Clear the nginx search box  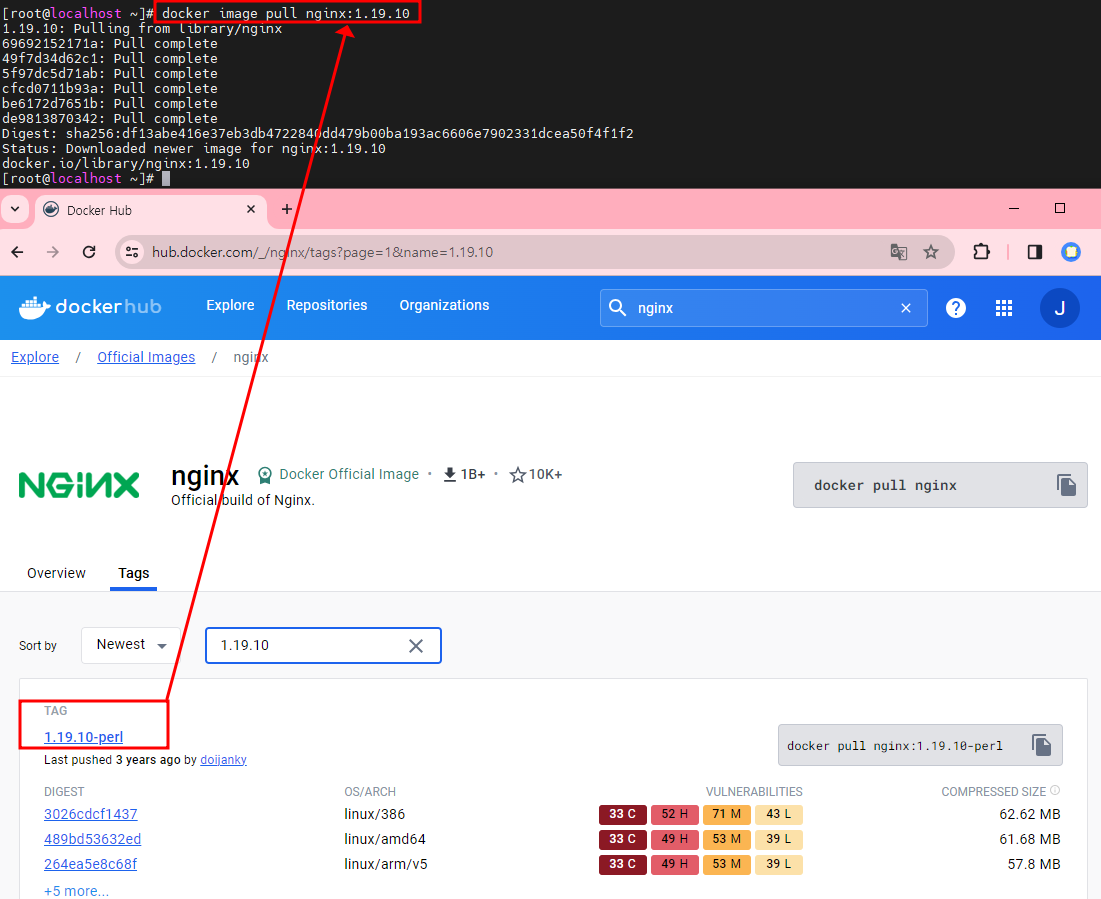[x=906, y=308]
